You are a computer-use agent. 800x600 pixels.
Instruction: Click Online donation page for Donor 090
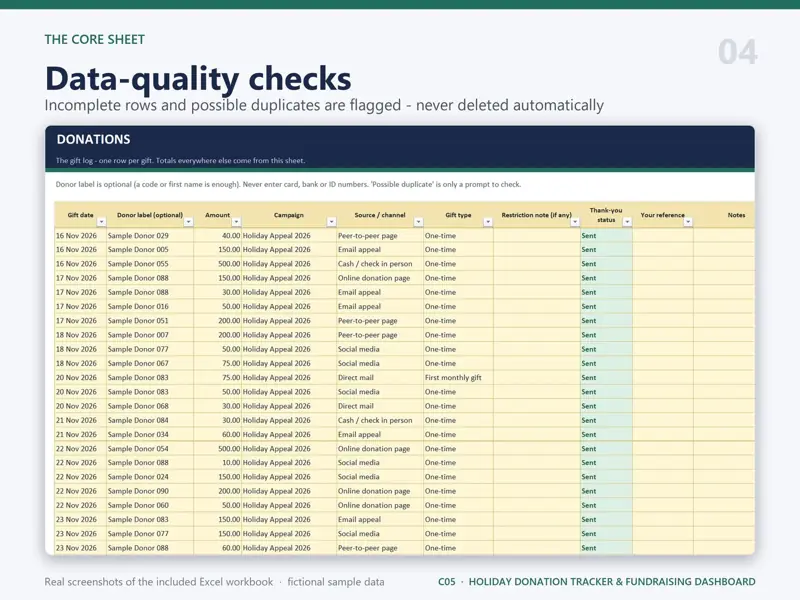(380, 491)
